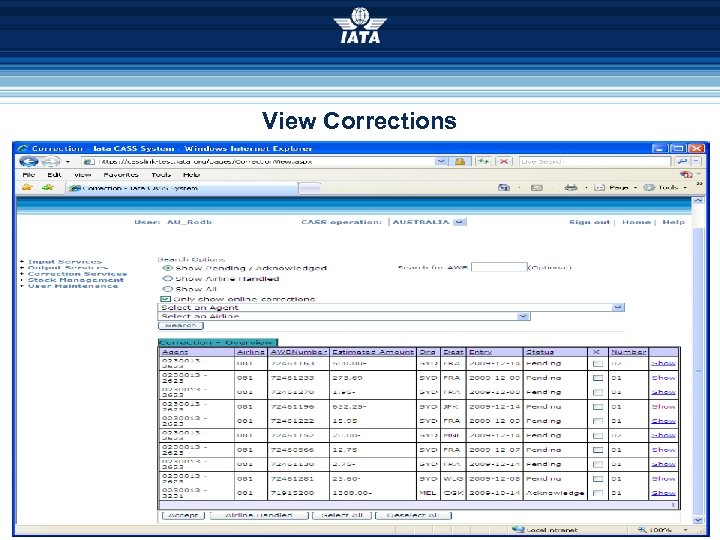Open the CASS operation AUSTRALIA dropdown
This screenshot has width=720, height=540.
460,222
